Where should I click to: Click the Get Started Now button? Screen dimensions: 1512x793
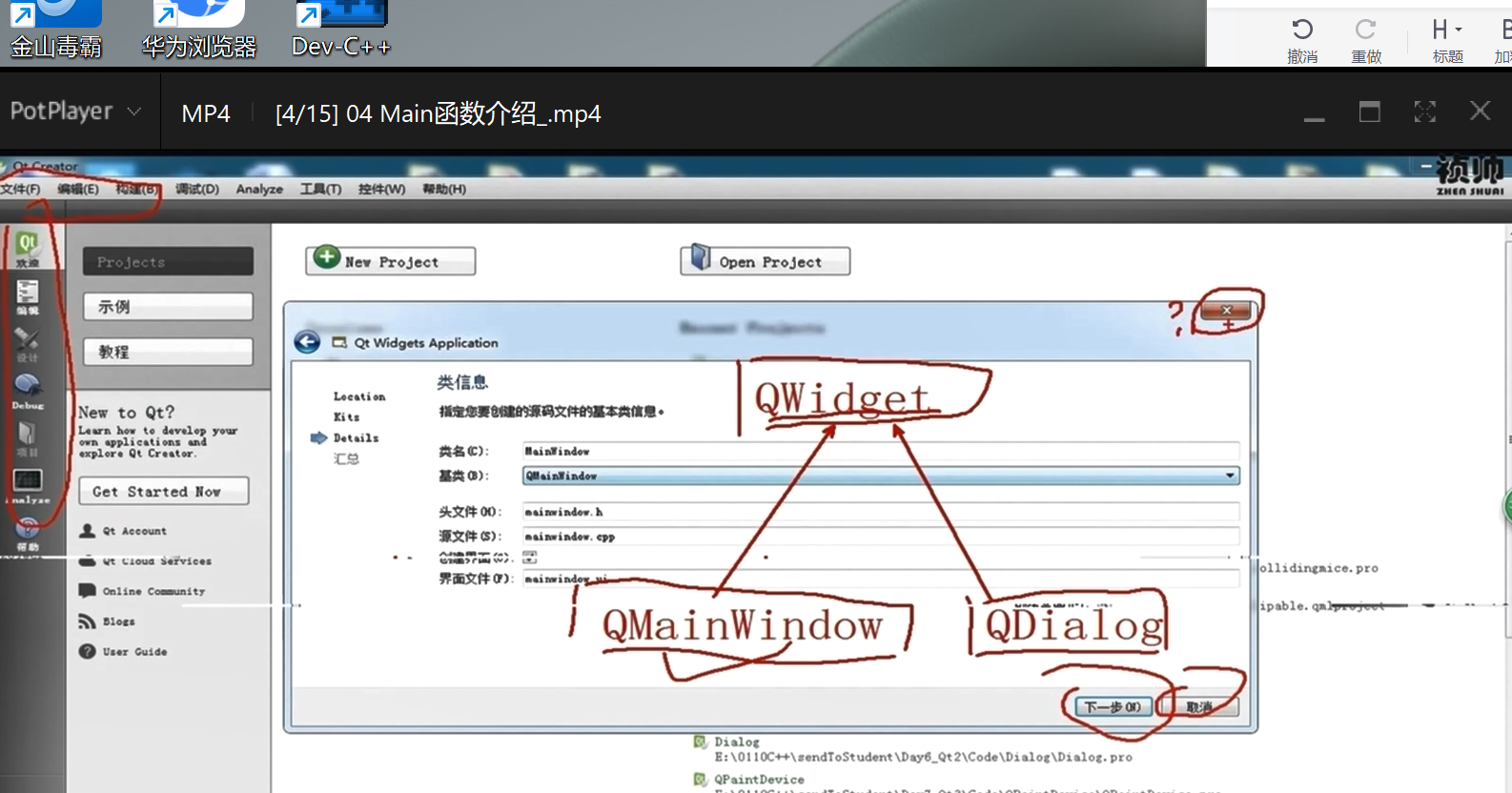coord(164,492)
